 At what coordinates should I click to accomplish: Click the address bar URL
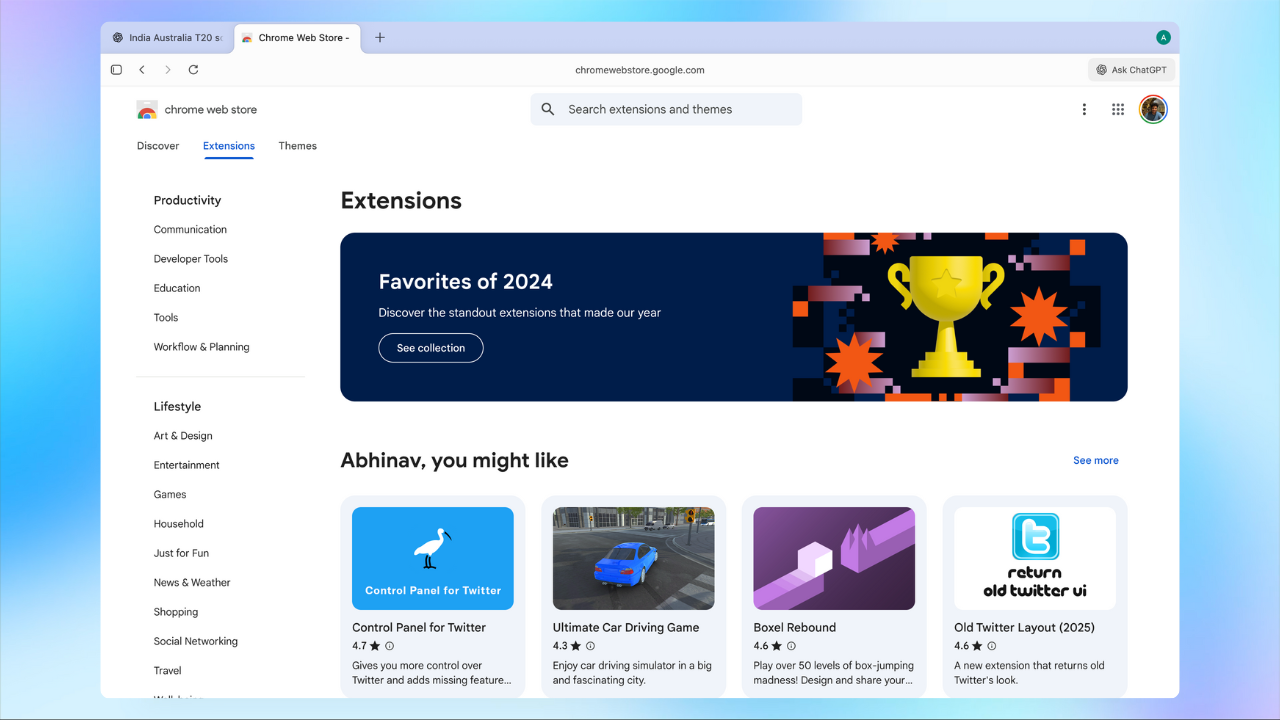pos(640,70)
